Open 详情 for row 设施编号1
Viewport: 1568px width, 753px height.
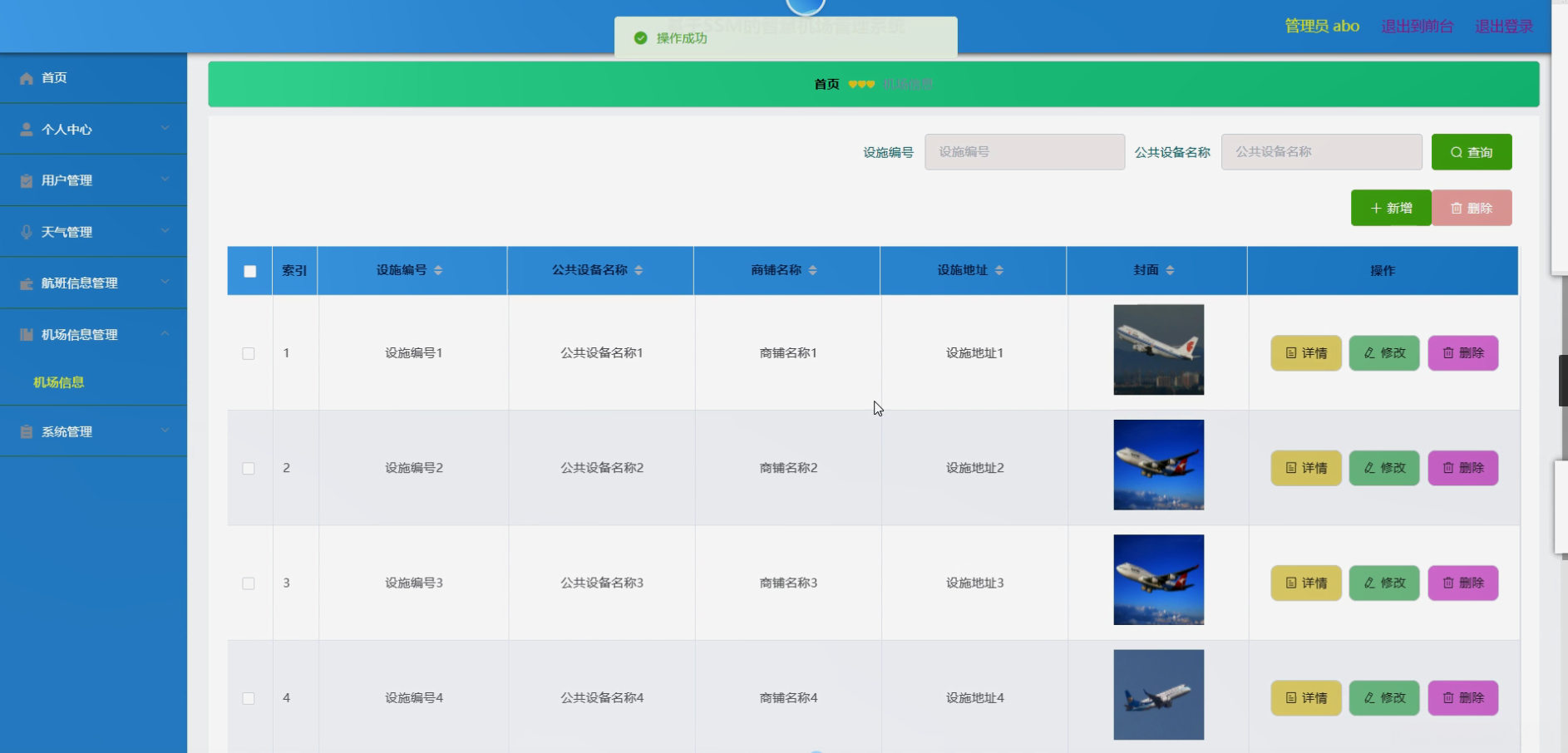(x=1306, y=353)
